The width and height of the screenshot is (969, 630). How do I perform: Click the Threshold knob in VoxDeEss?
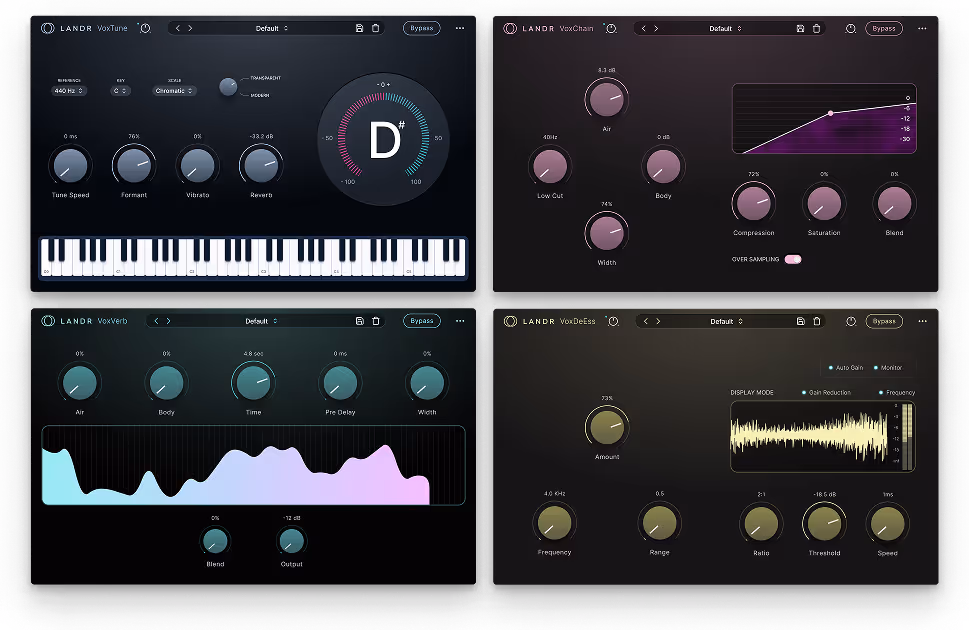click(x=824, y=524)
